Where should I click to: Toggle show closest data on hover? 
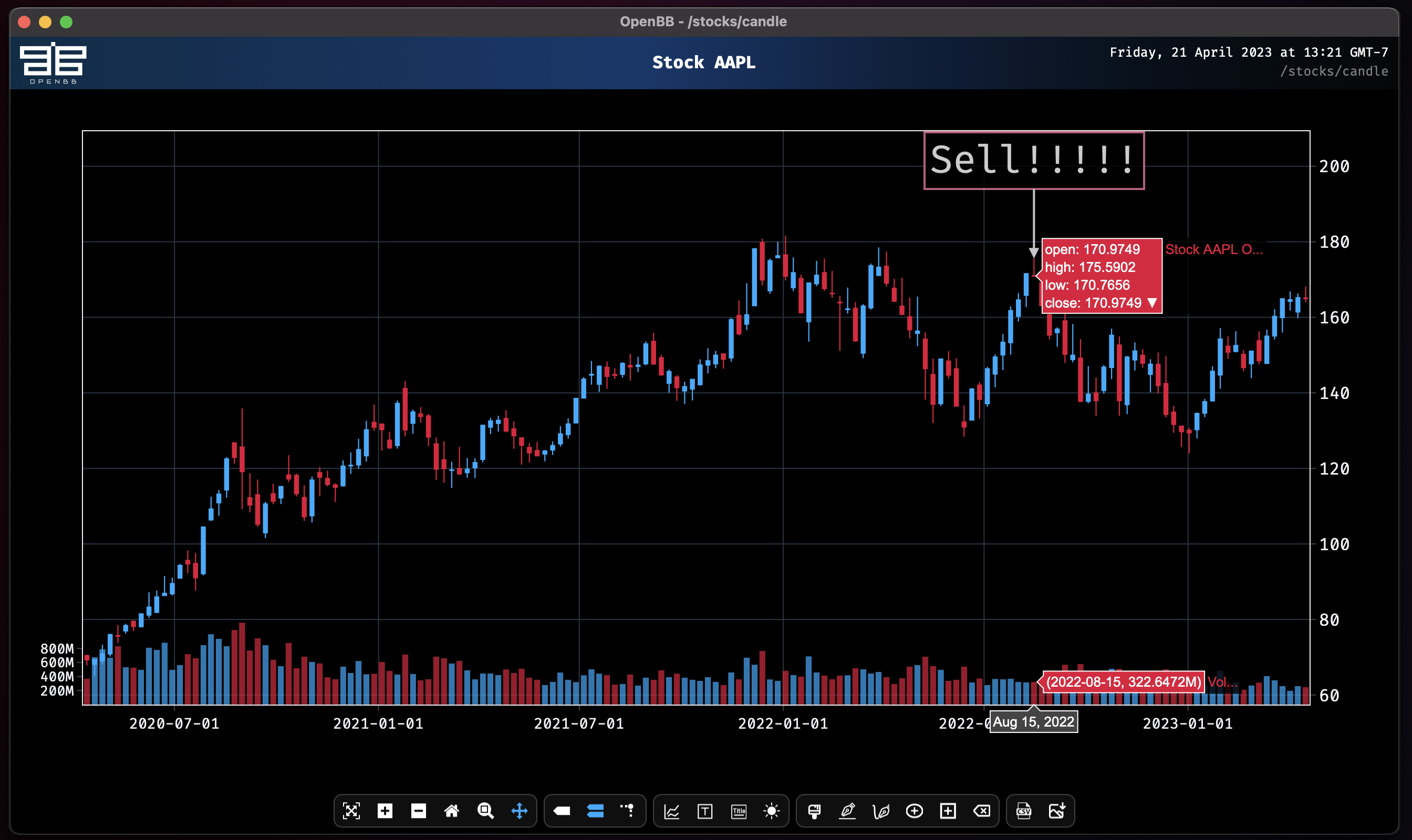562,811
